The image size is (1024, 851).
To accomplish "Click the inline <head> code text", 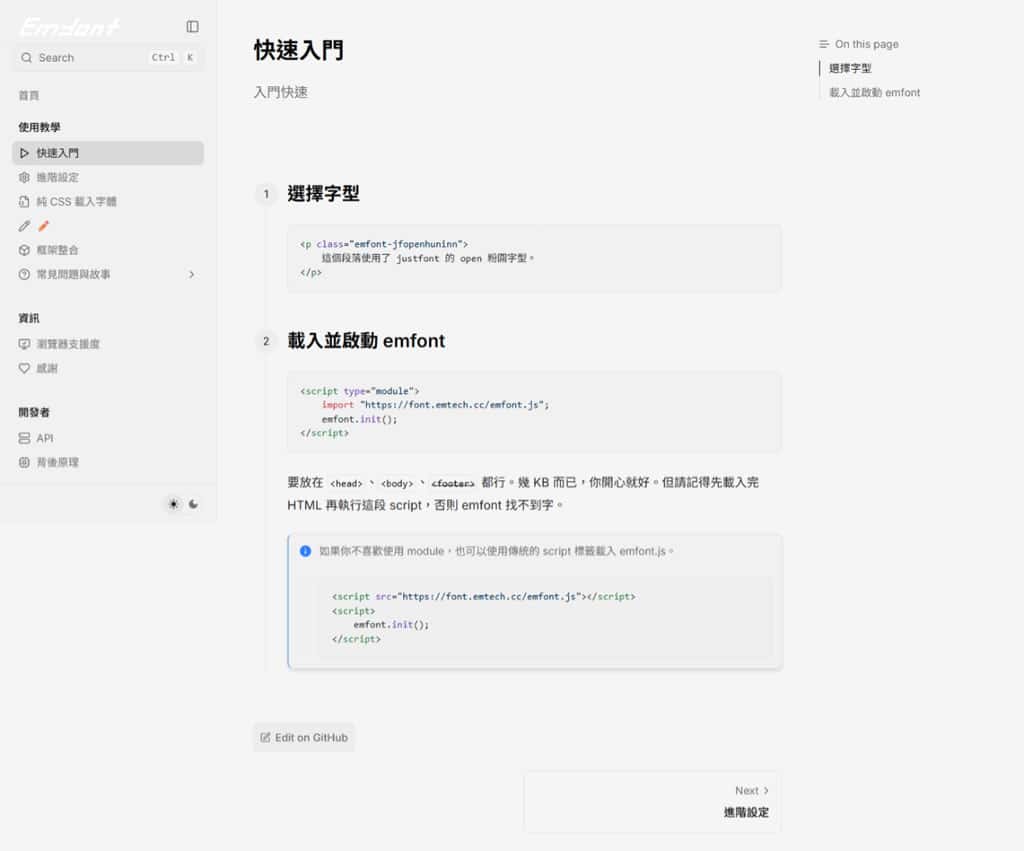I will (x=346, y=483).
